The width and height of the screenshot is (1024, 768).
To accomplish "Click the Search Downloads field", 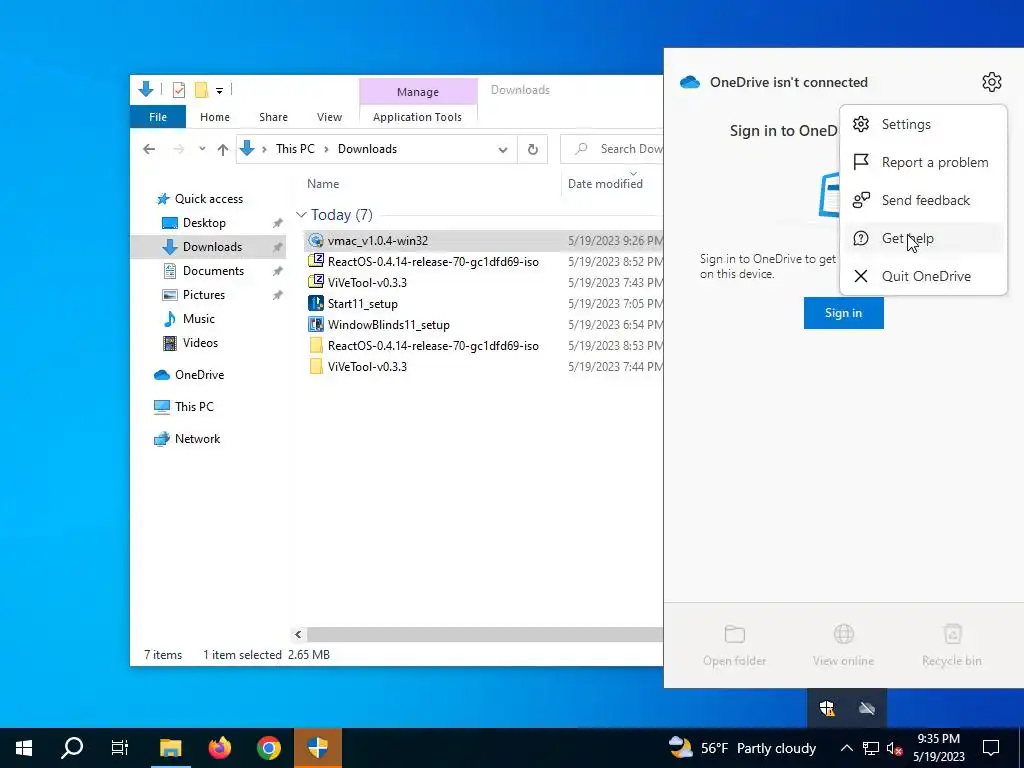I will pyautogui.click(x=612, y=149).
